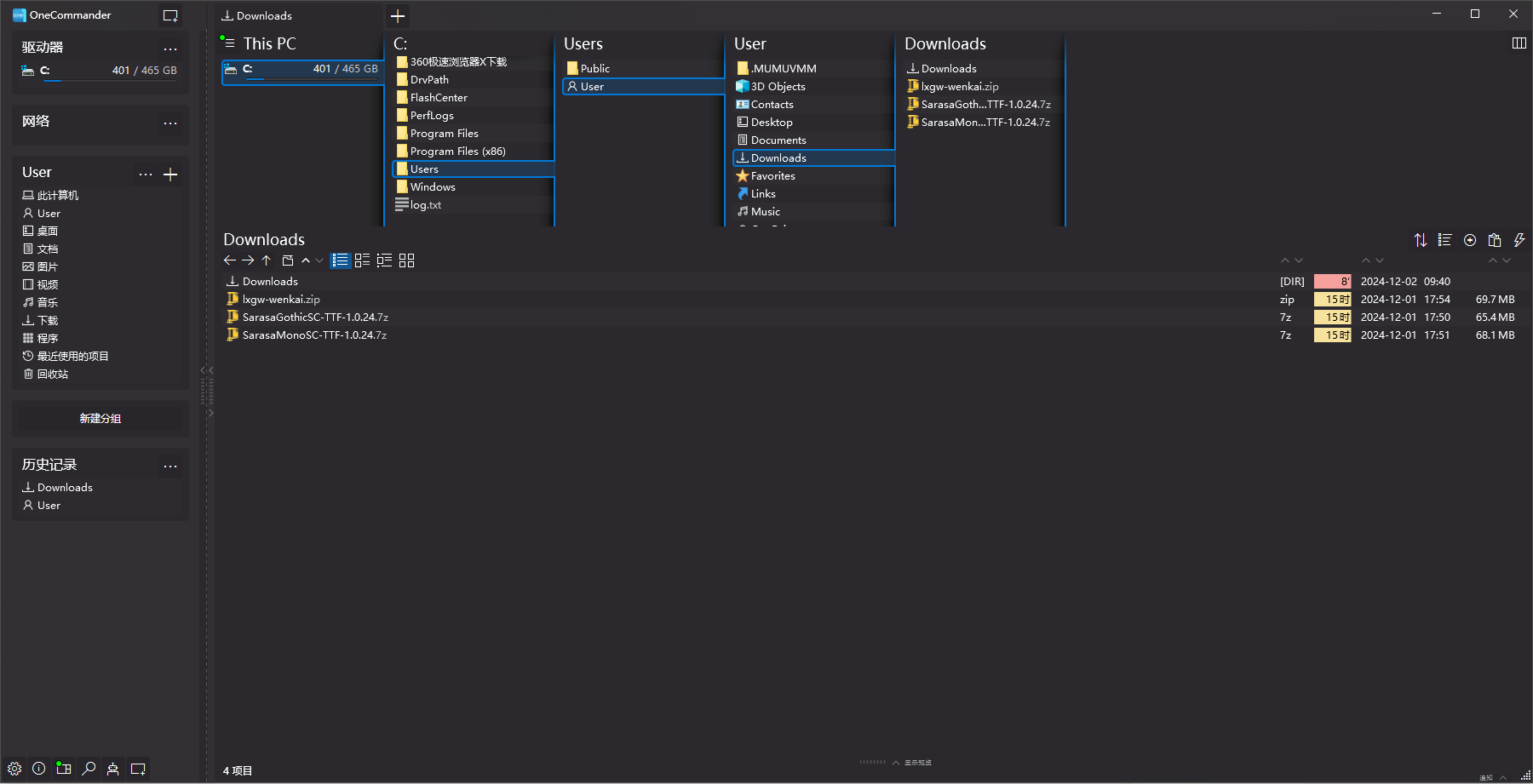Click the circled plus new item icon
Viewport: 1533px width, 784px height.
click(x=1470, y=240)
